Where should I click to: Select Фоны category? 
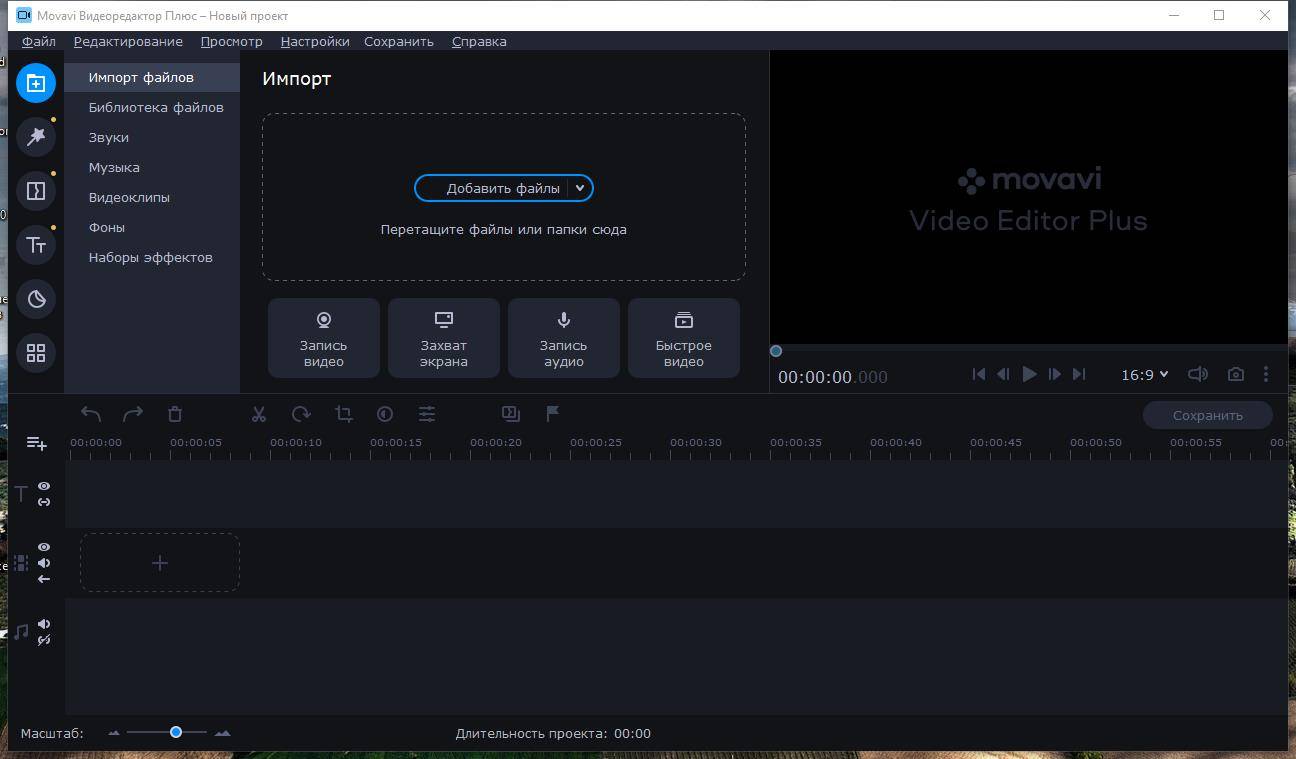click(152, 227)
